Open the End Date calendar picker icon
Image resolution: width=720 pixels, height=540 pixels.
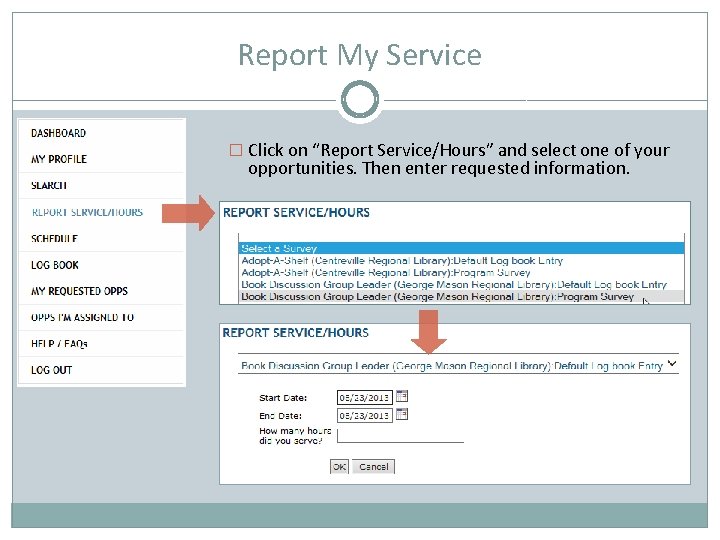tap(402, 414)
